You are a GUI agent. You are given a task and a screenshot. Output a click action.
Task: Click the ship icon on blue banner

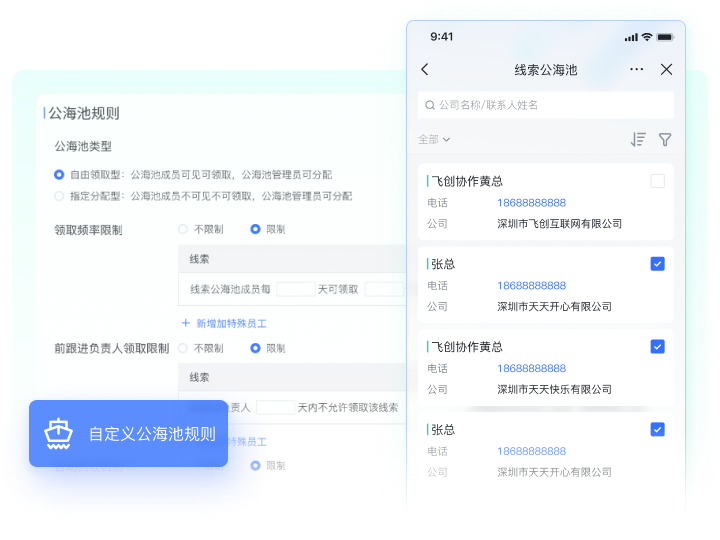[58, 433]
